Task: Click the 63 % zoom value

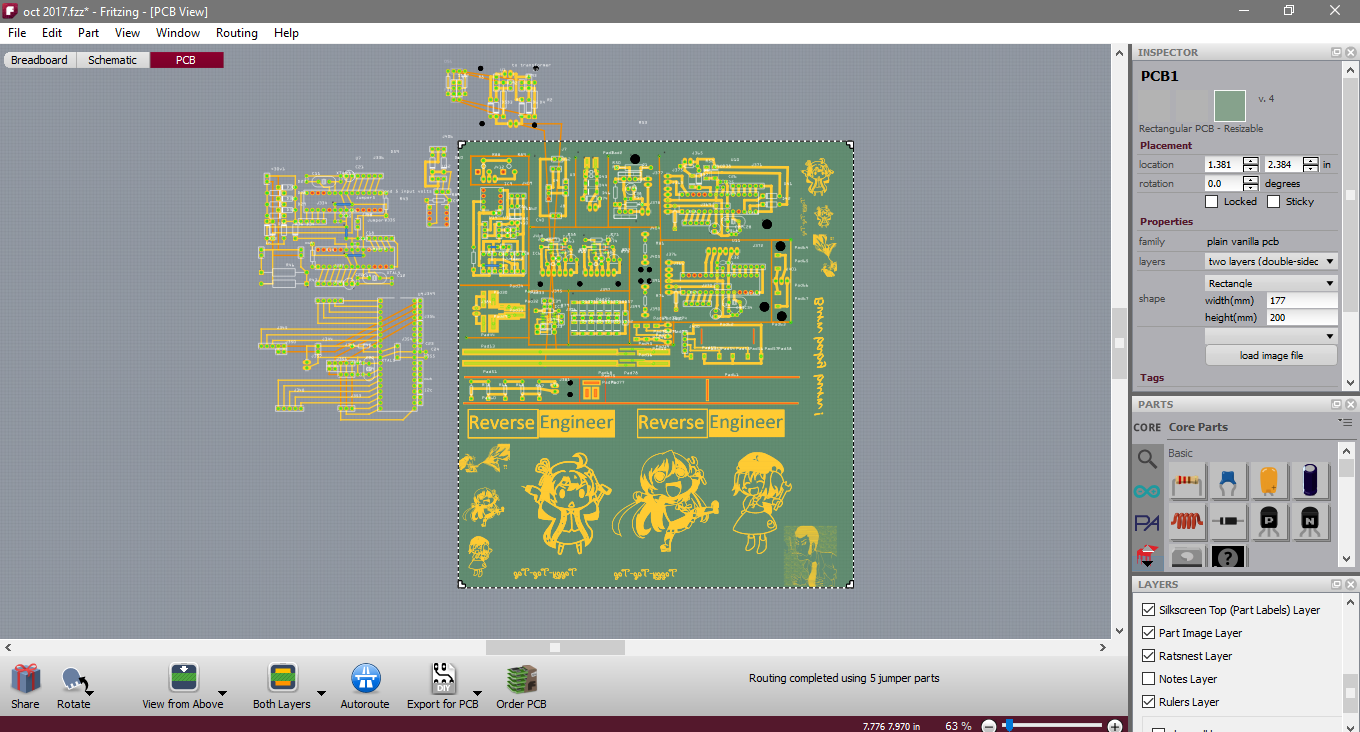Action: pyautogui.click(x=958, y=726)
